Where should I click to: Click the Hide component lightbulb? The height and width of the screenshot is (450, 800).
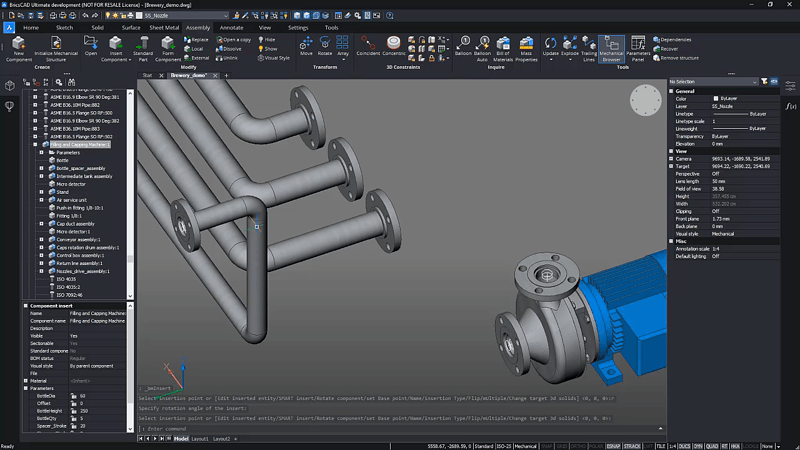(x=267, y=39)
